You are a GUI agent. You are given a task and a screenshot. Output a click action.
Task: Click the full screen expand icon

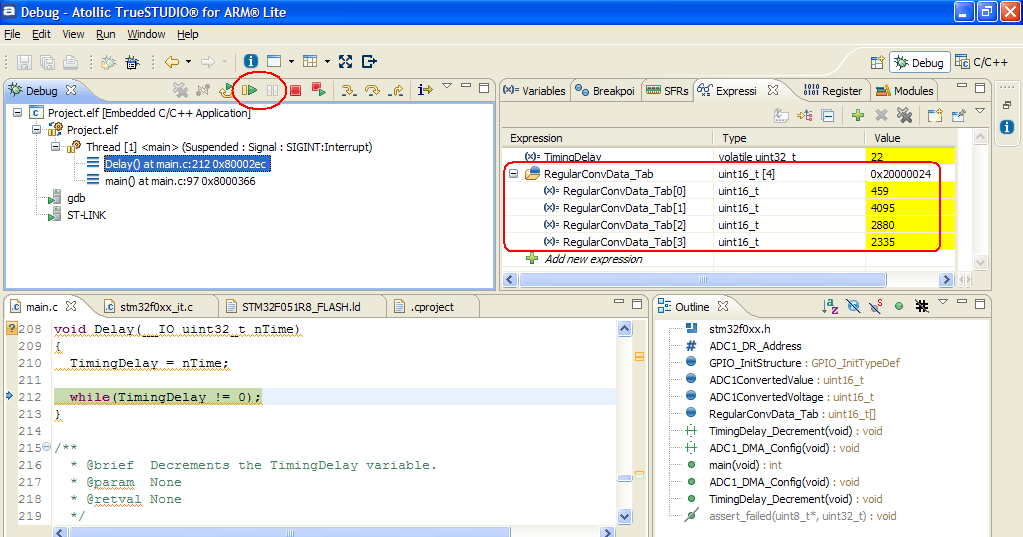click(x=346, y=61)
